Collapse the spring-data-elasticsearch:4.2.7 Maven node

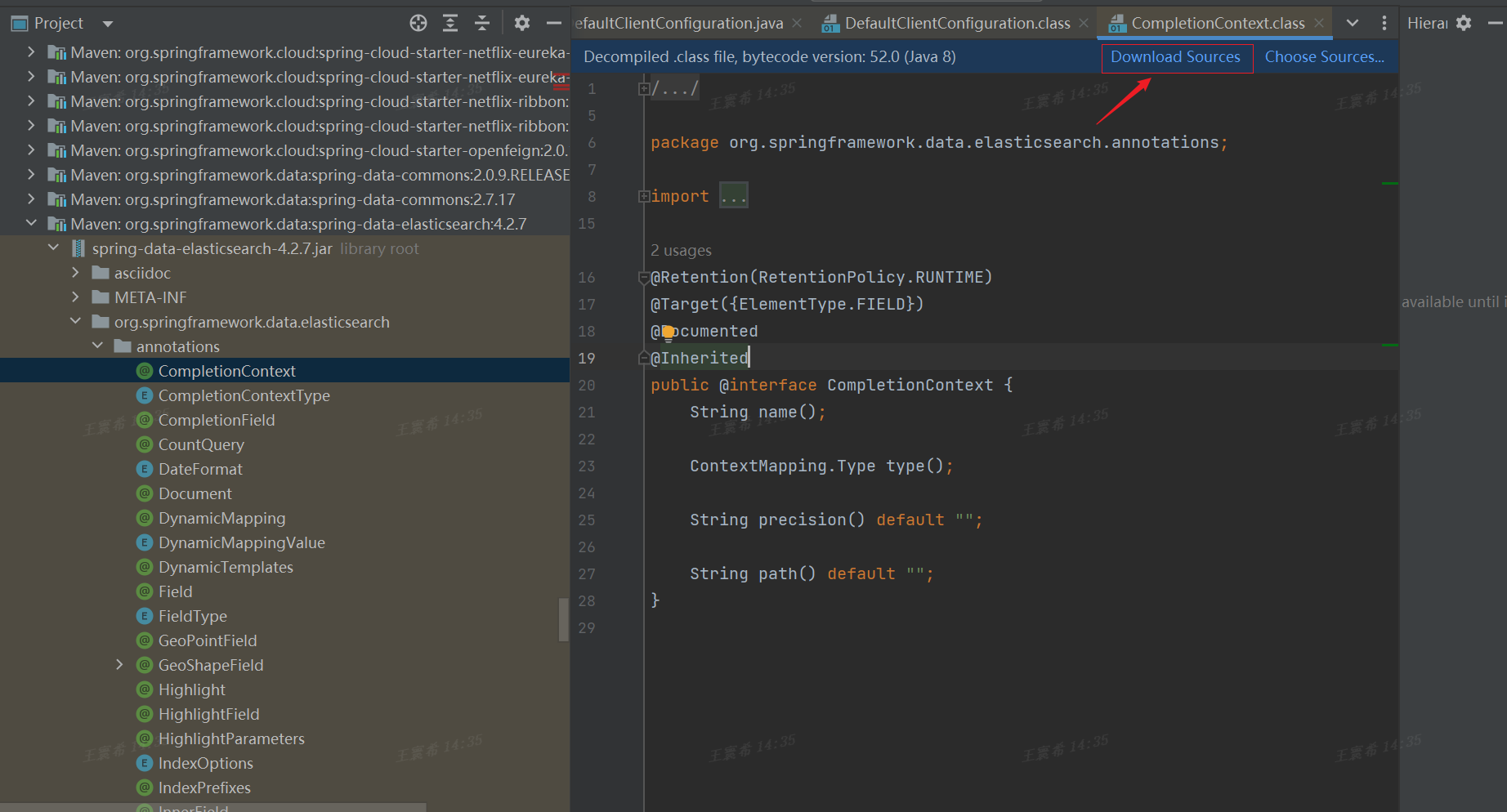pos(31,223)
